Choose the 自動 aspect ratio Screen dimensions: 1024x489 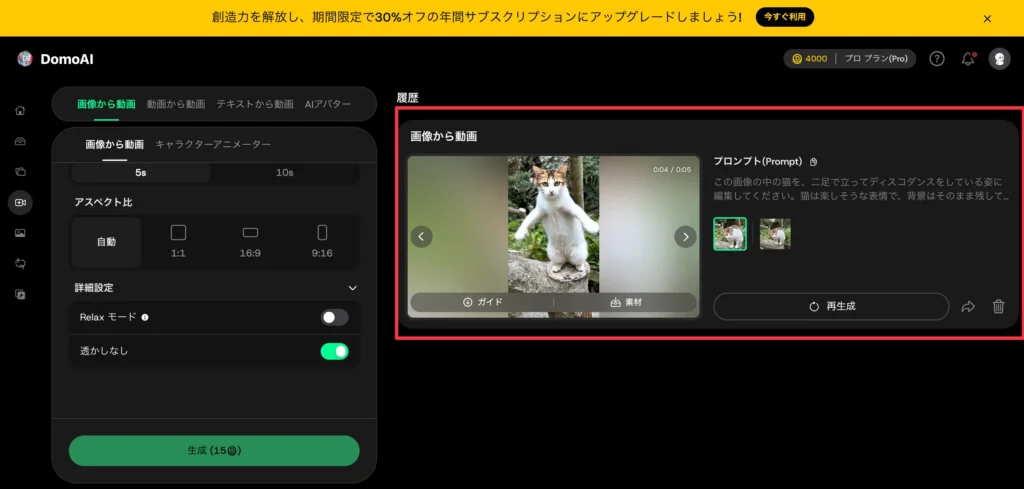pos(106,242)
